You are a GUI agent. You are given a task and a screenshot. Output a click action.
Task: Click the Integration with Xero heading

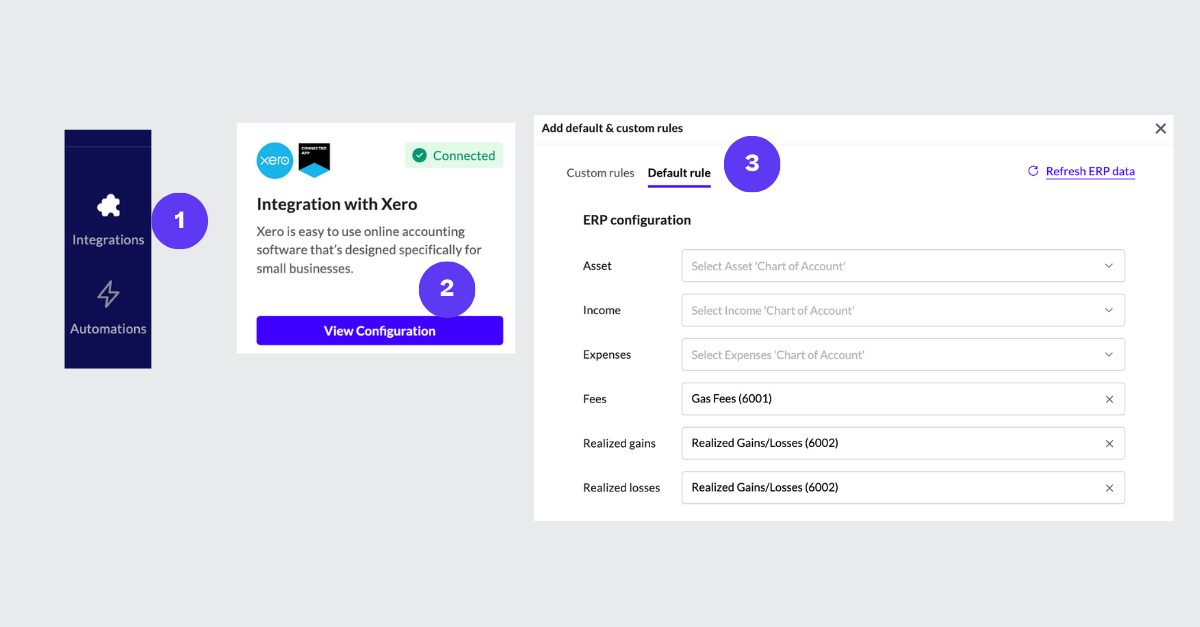[x=337, y=204]
